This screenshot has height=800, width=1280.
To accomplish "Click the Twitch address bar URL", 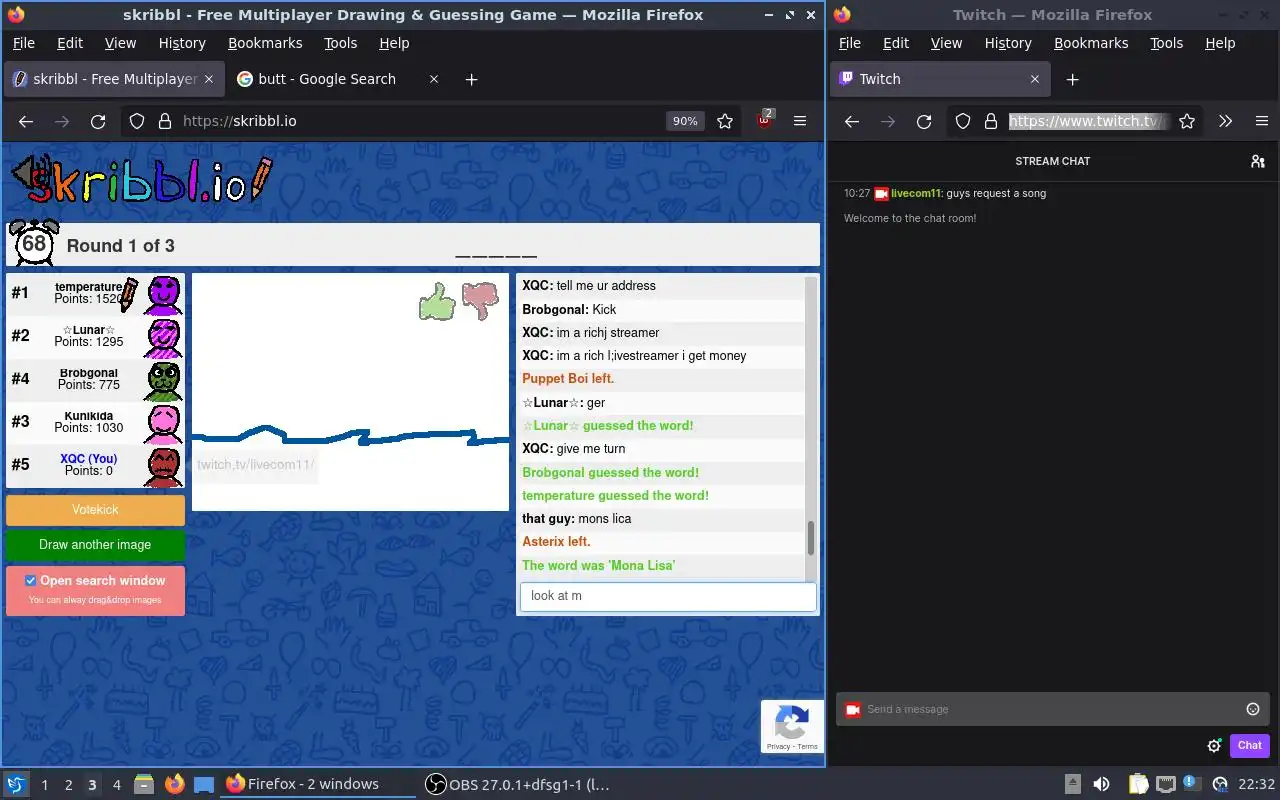I will pos(1088,121).
